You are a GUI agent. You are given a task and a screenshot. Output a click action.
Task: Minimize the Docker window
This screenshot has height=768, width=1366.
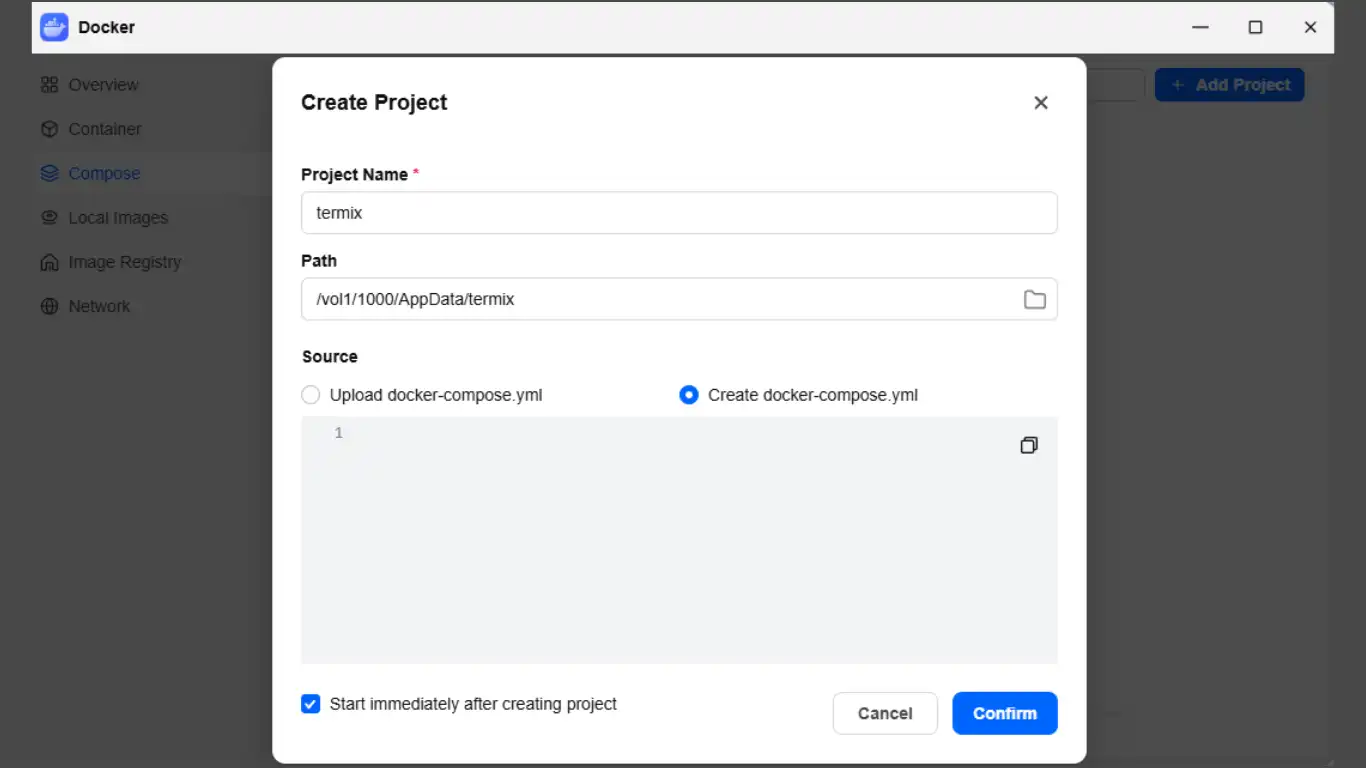point(1201,27)
